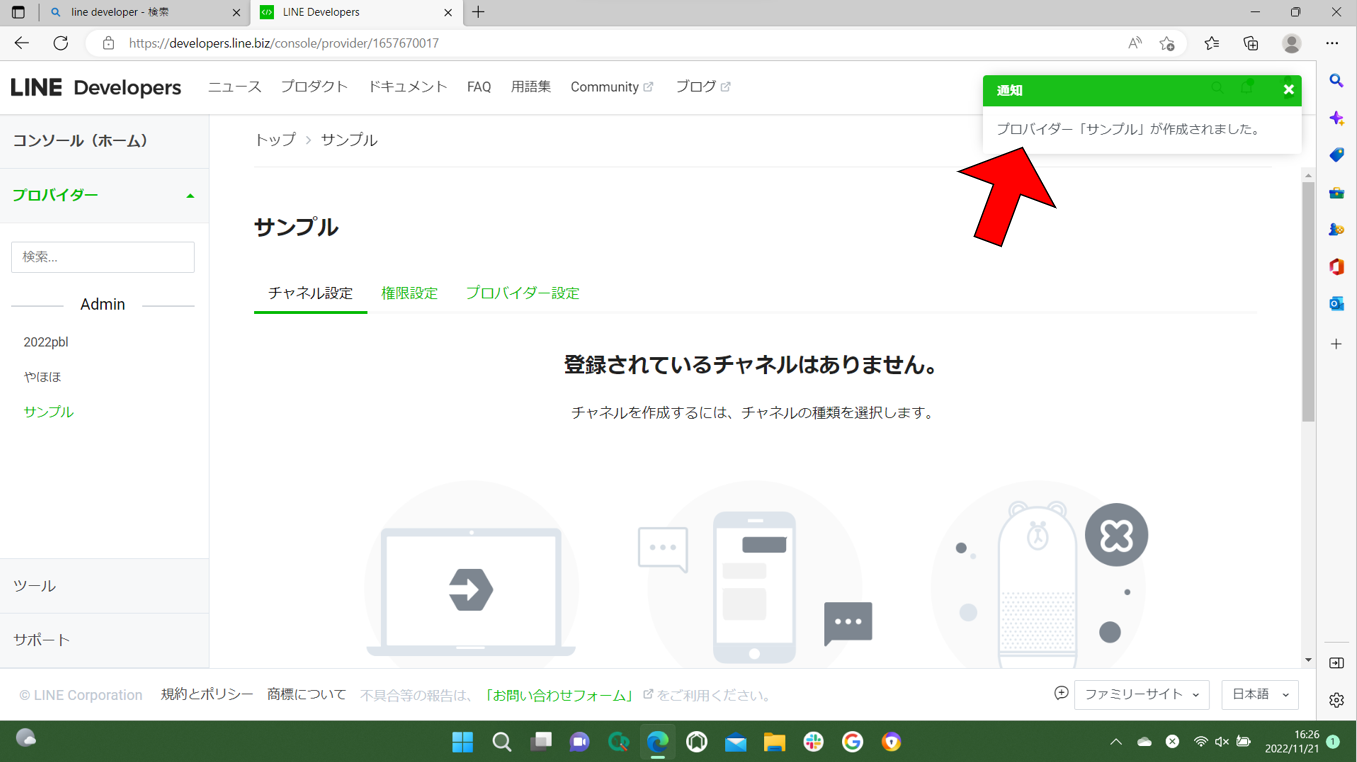Click トップ in breadcrumb
The width and height of the screenshot is (1357, 762).
tap(275, 140)
